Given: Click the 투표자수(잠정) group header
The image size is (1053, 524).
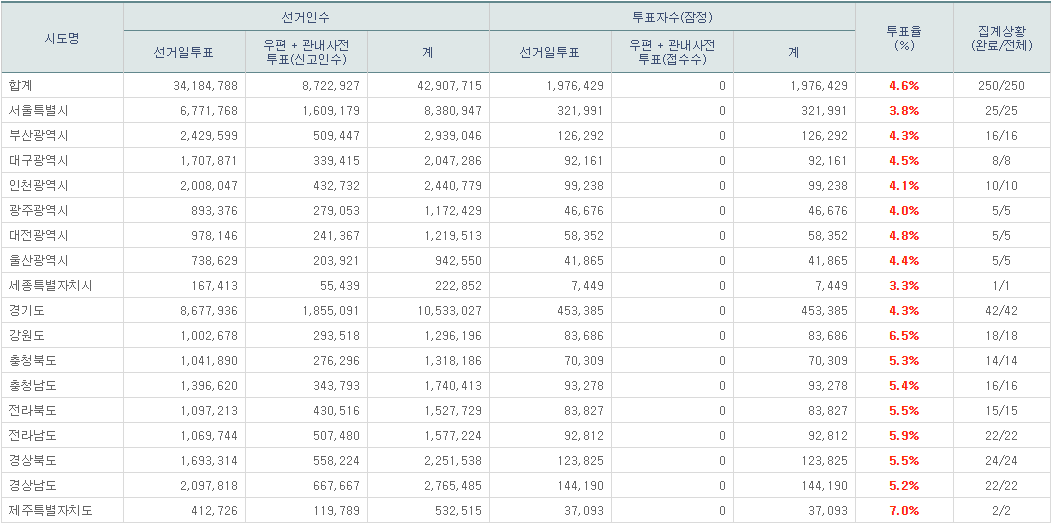Looking at the screenshot, I should coord(672,18).
